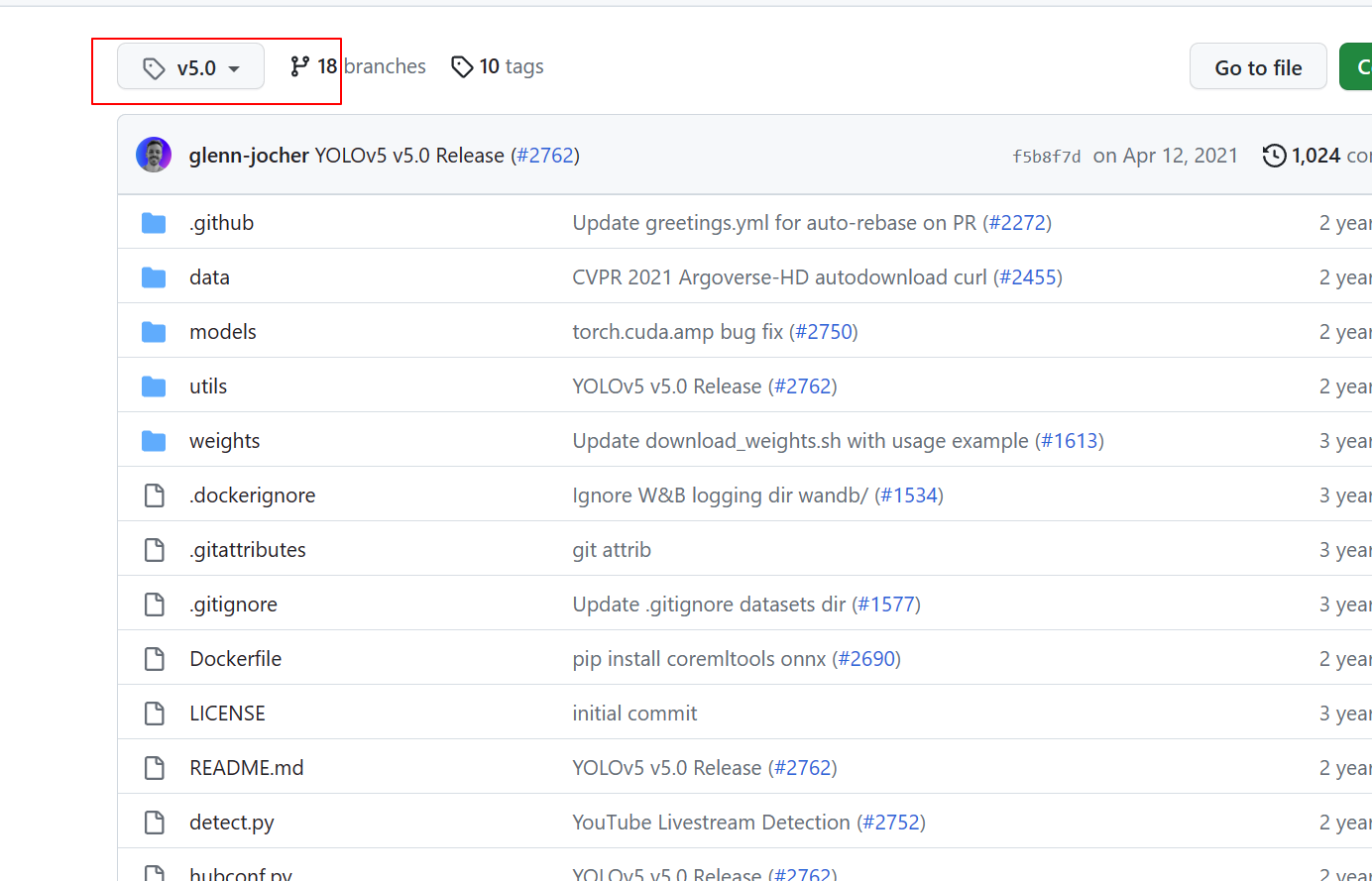The image size is (1372, 881).
Task: Open the utils row's #2762 link
Action: (803, 386)
